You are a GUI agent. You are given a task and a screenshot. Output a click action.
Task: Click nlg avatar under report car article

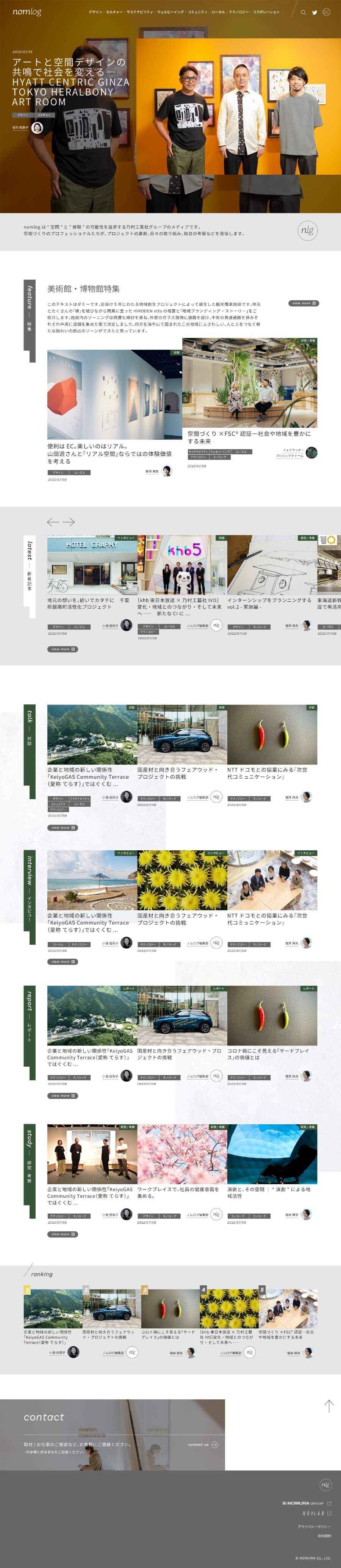coord(216,1076)
